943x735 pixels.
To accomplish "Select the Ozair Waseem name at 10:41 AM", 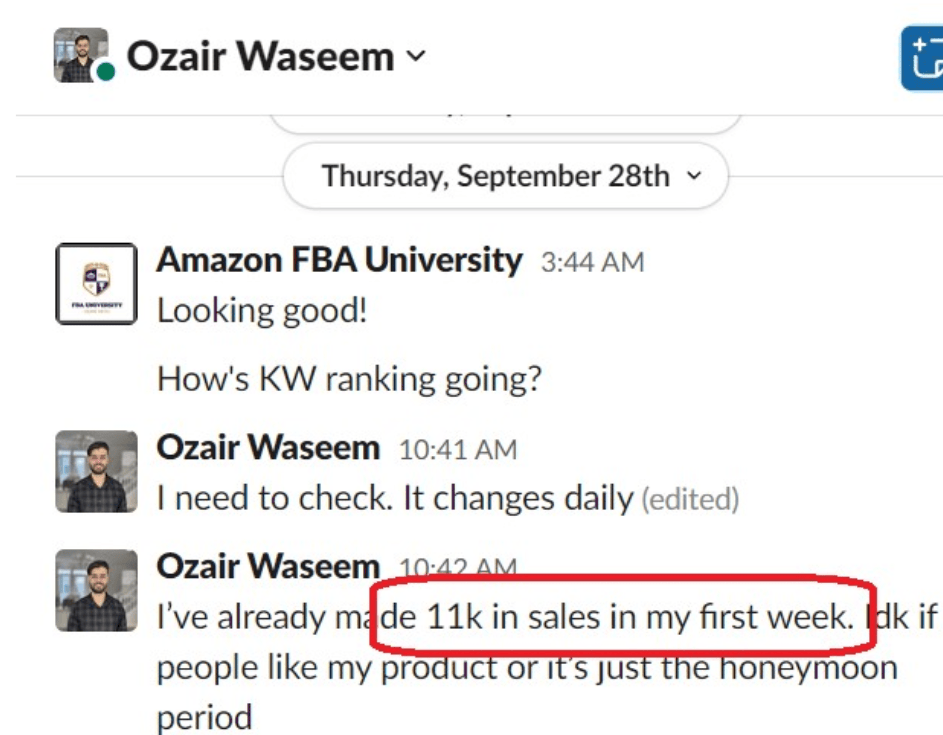I will (268, 448).
